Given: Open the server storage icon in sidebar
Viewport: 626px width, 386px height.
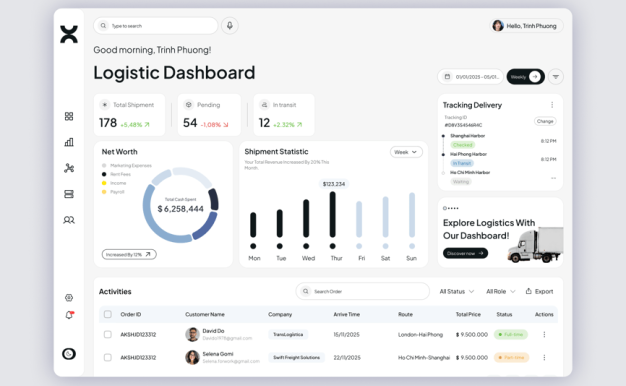Looking at the screenshot, I should point(69,194).
